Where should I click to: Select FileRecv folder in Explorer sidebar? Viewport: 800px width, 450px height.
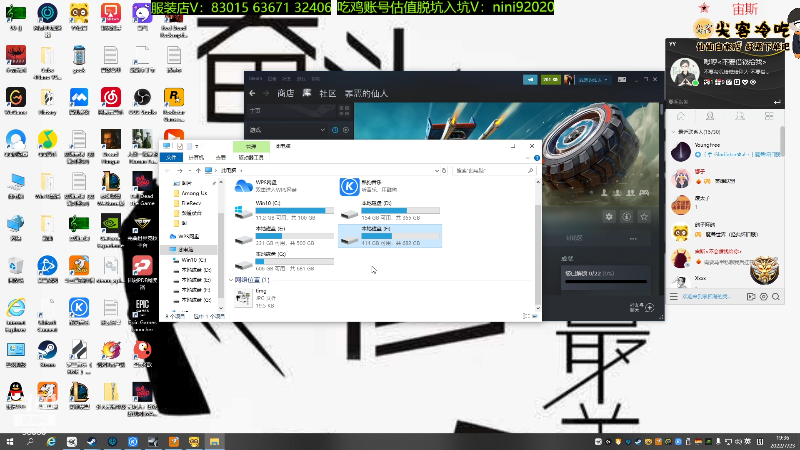189,203
